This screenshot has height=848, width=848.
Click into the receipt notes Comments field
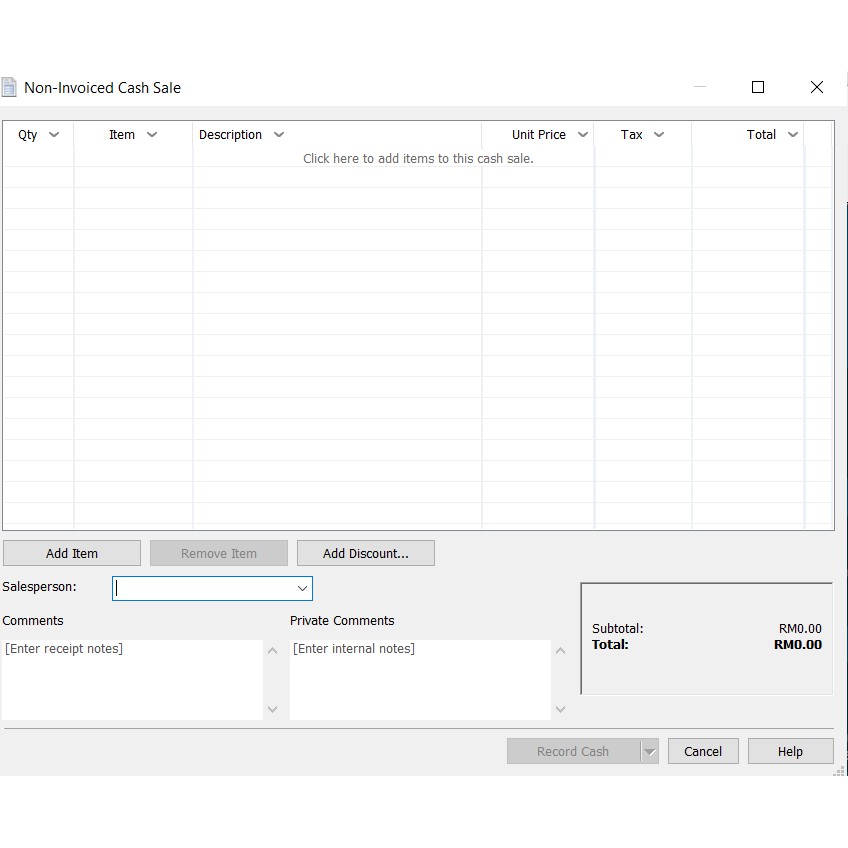(132, 679)
